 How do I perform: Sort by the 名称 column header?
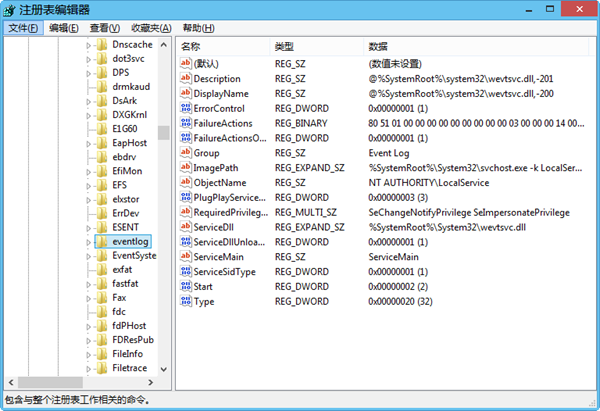click(224, 47)
